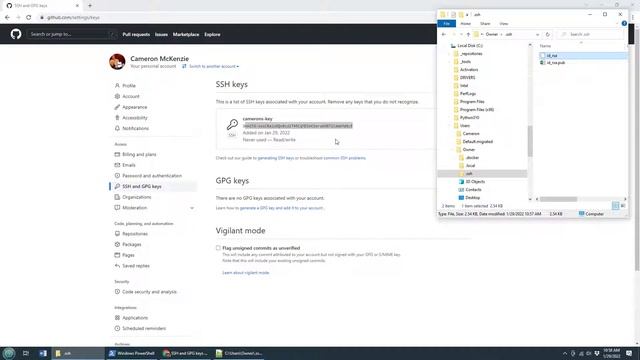
Task: Click File Explorer's up-folder arrow
Action: click(468, 34)
